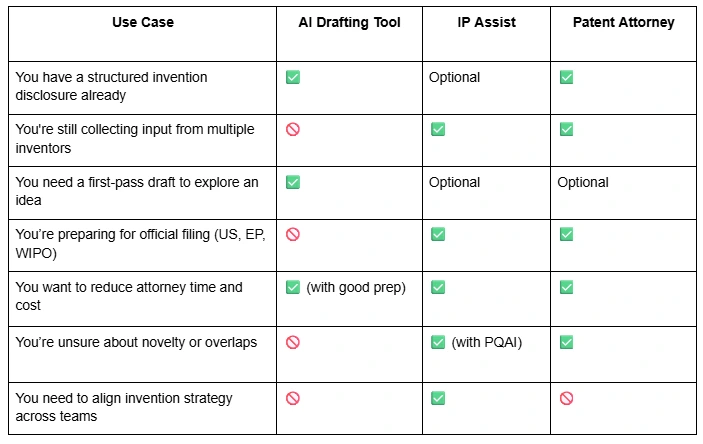This screenshot has width=703, height=444.
Task: Click the AI Drafting Tool green checkmark for structured disclosure
Action: click(x=293, y=77)
